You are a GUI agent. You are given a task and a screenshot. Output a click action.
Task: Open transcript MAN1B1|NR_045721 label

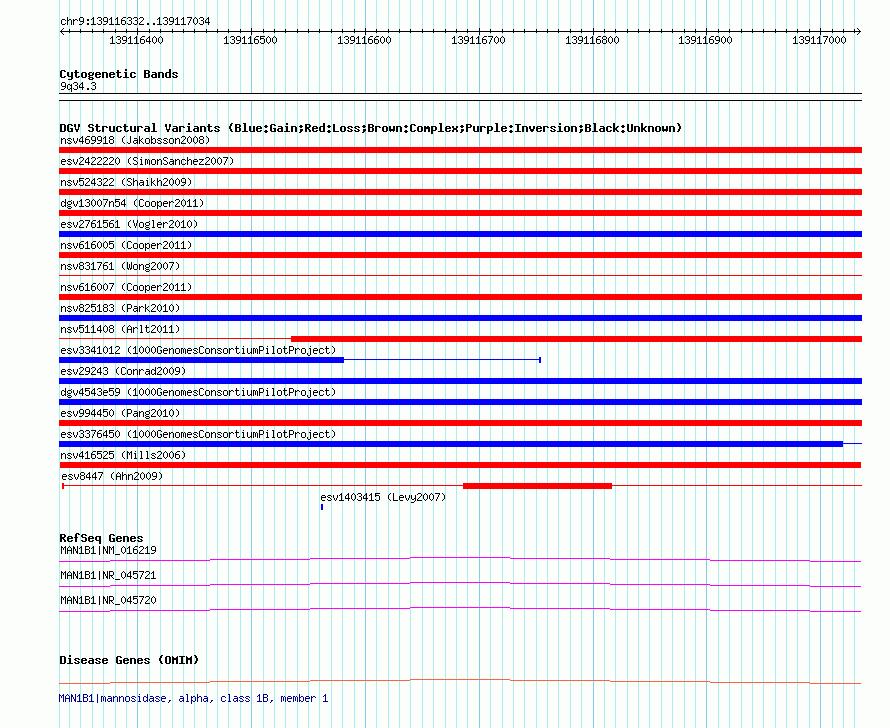[108, 575]
